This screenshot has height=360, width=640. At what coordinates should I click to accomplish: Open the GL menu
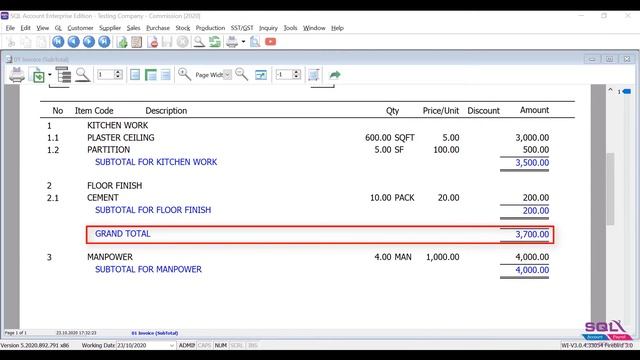(x=58, y=28)
